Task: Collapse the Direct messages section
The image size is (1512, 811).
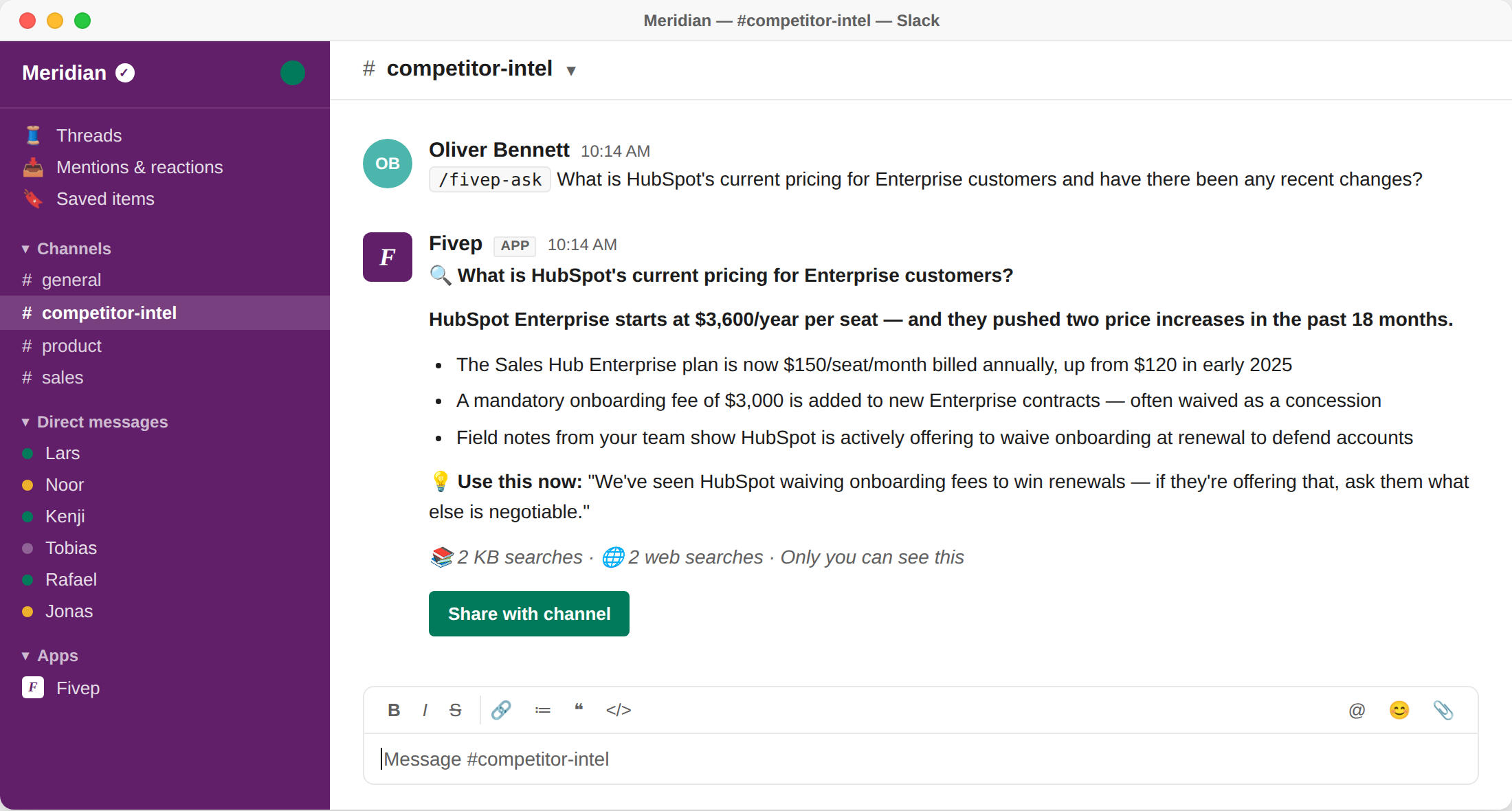Action: (x=25, y=422)
